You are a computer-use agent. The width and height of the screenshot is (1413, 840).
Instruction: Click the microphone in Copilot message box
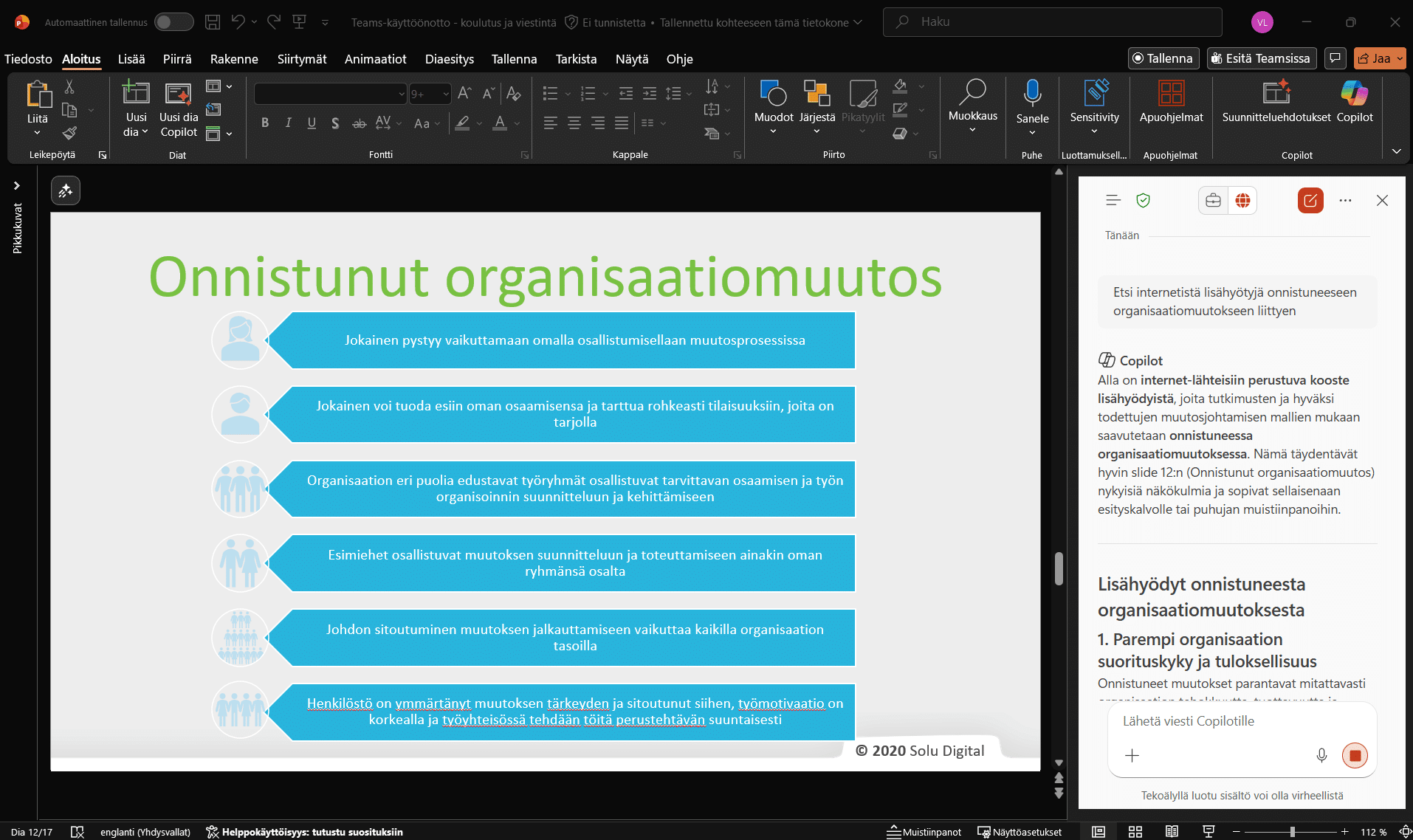coord(1321,755)
